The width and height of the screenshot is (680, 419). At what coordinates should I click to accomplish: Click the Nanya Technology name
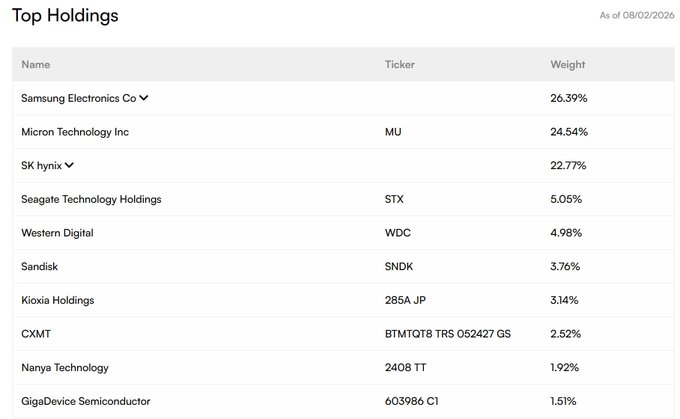pos(65,367)
